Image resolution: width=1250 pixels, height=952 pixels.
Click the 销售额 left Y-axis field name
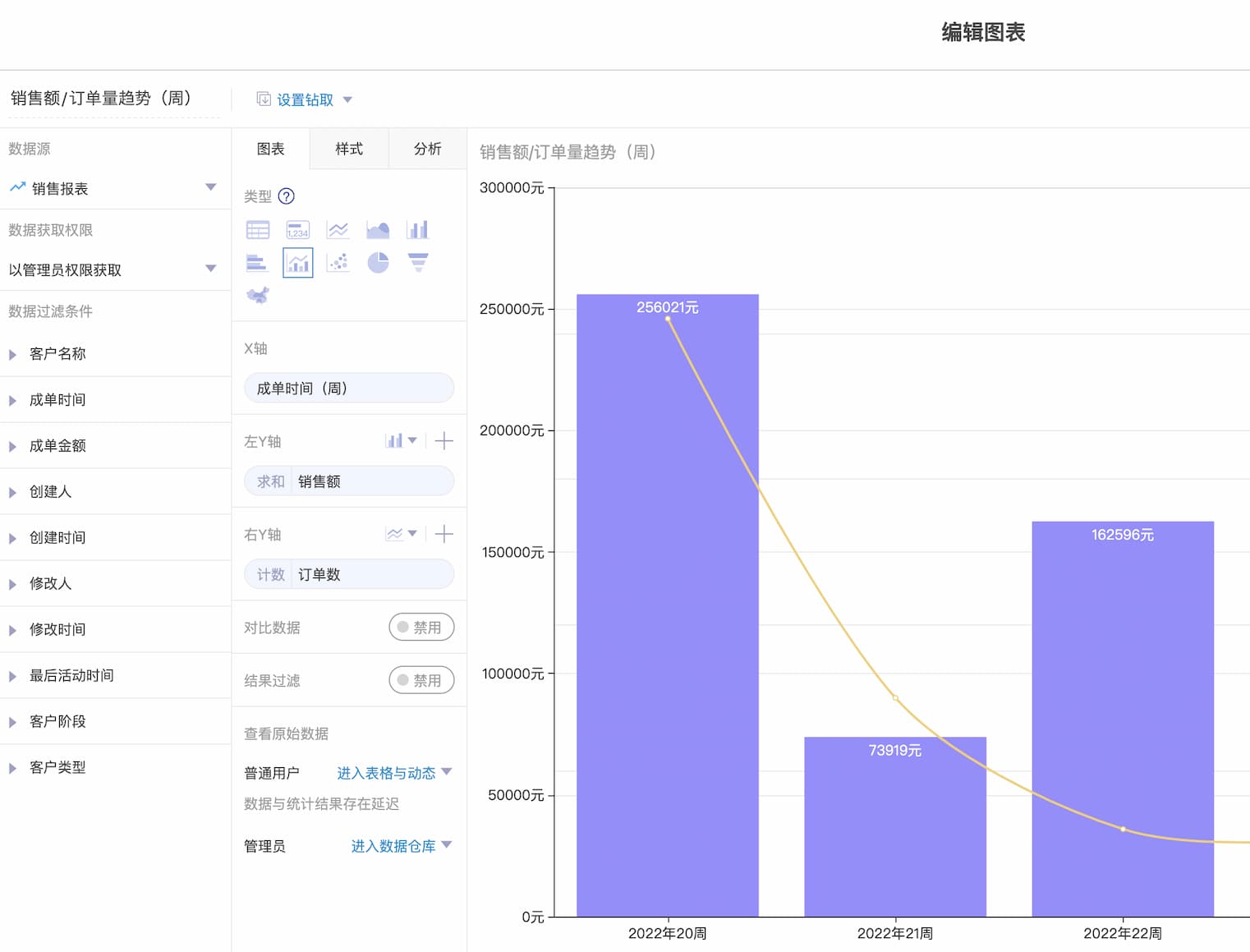tap(319, 481)
